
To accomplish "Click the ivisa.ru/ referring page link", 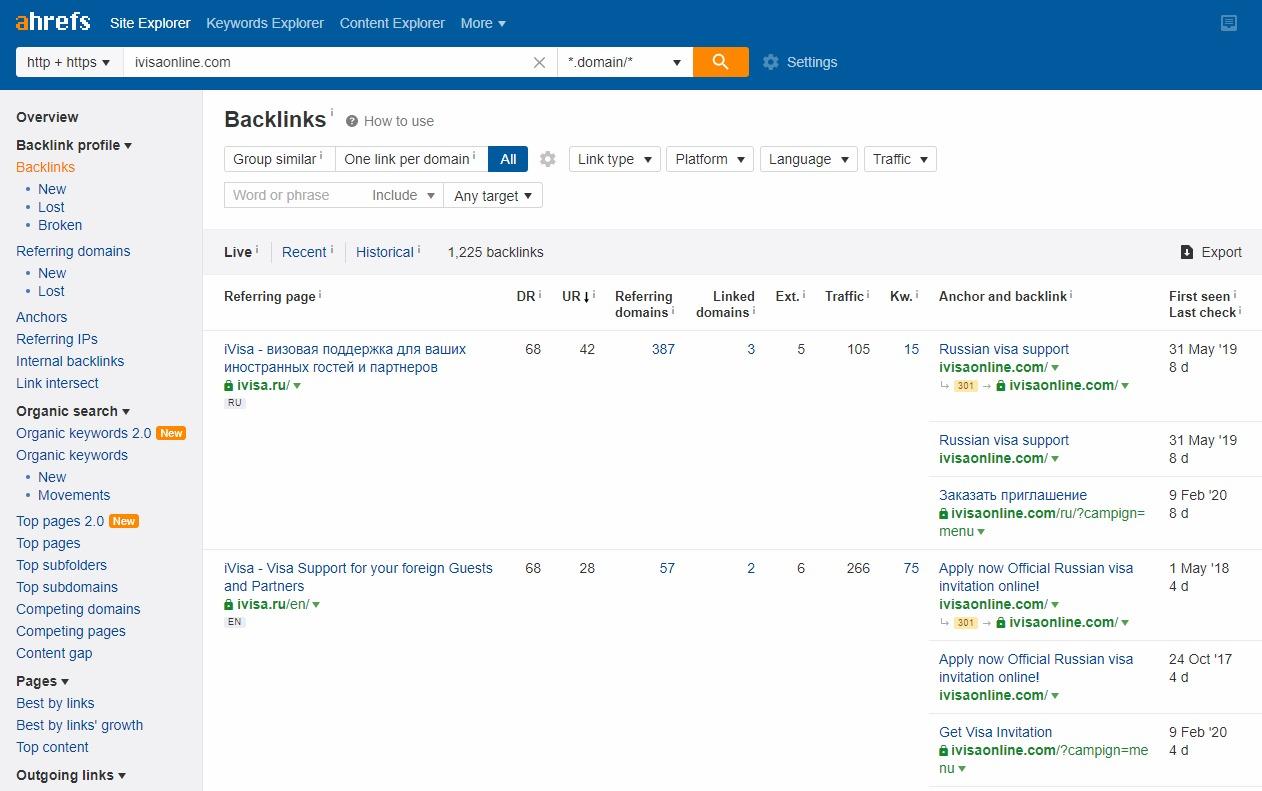I will 263,385.
